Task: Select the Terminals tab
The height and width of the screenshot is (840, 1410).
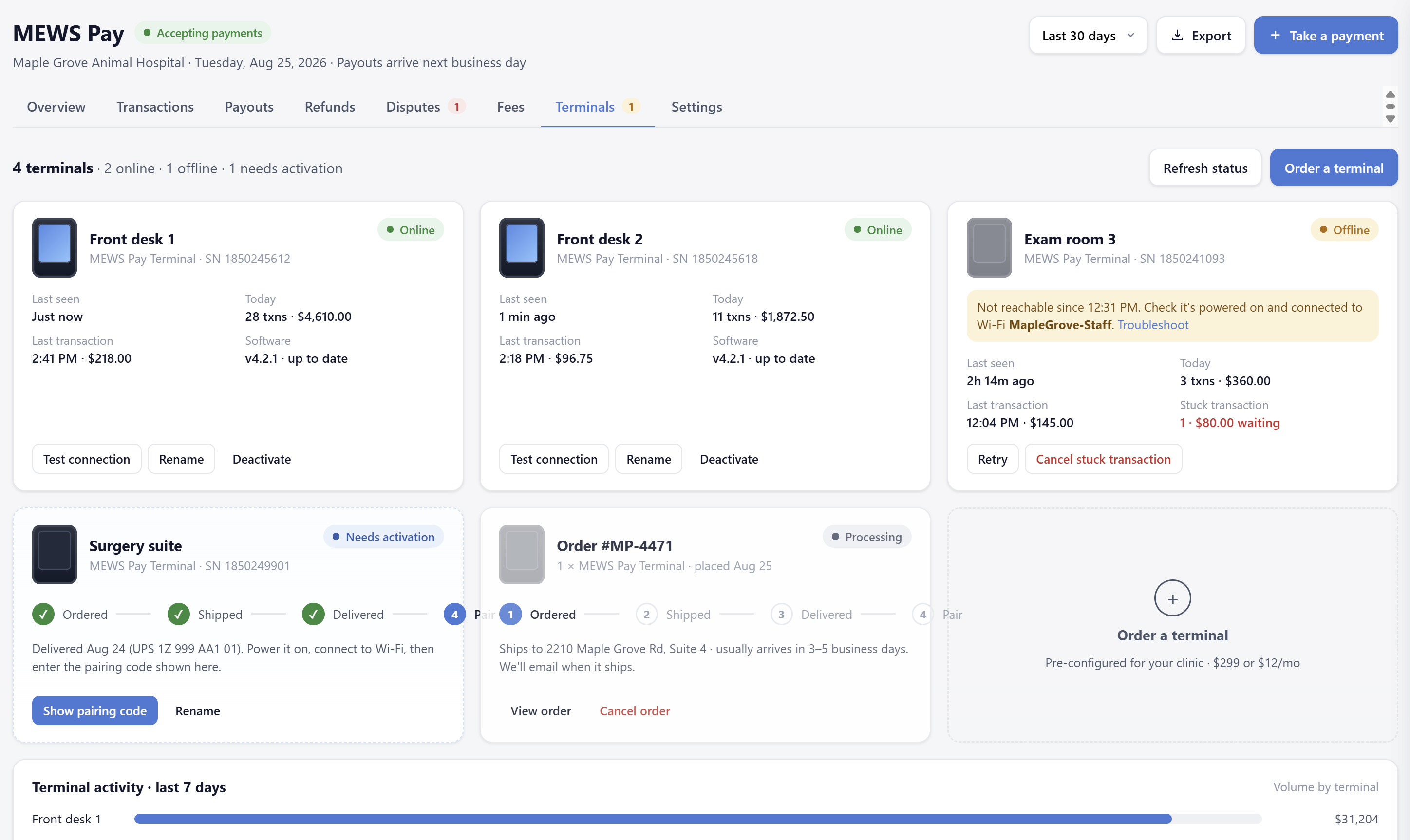Action: coord(597,107)
